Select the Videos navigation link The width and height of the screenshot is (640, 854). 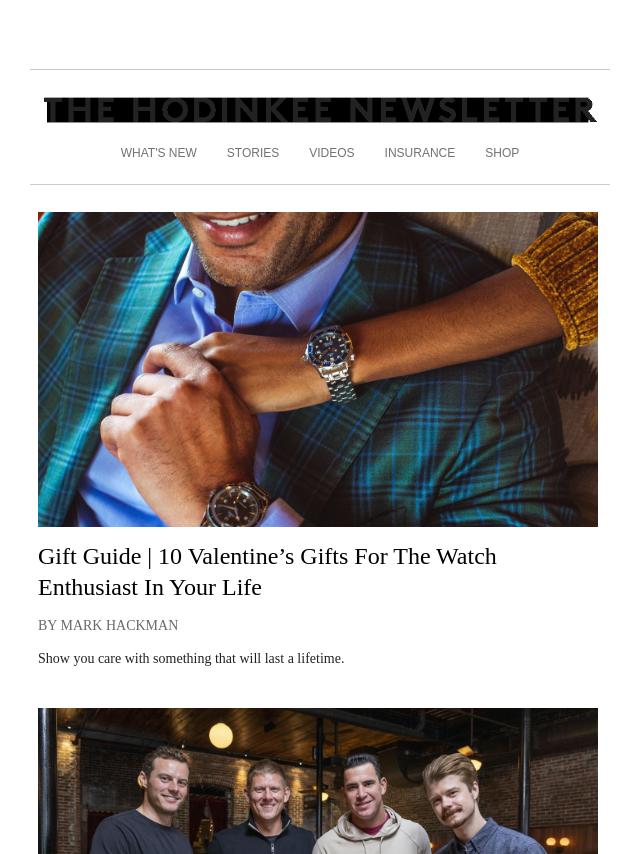(x=332, y=153)
